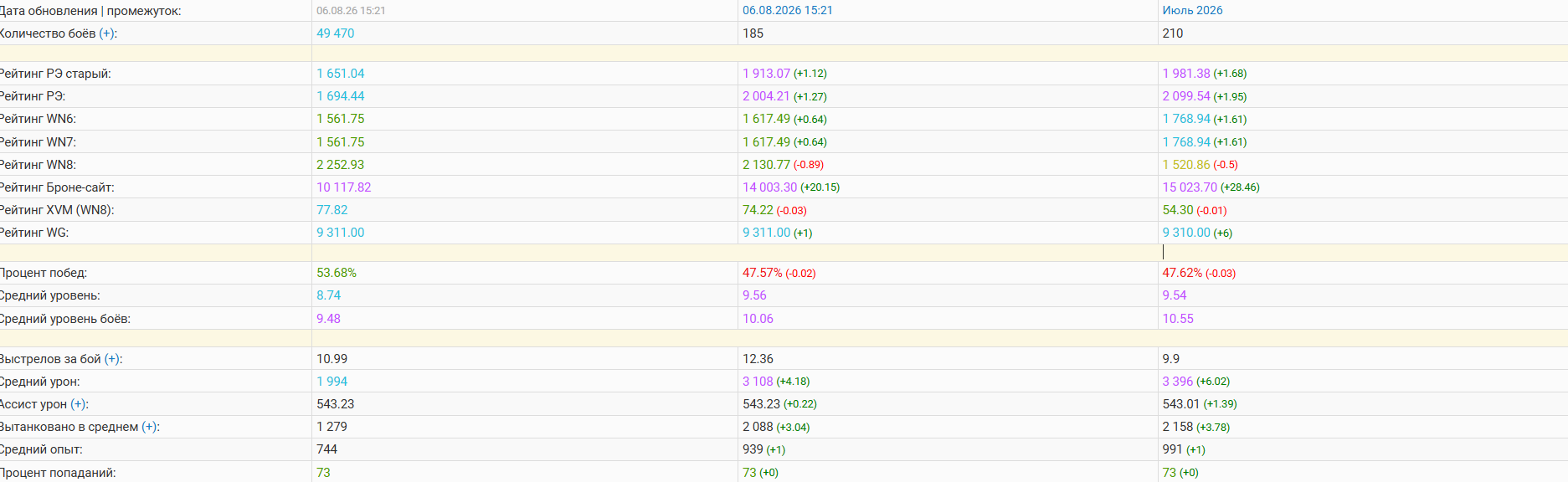Select the 15 023.70 value
The image size is (1568, 482).
(x=1190, y=187)
